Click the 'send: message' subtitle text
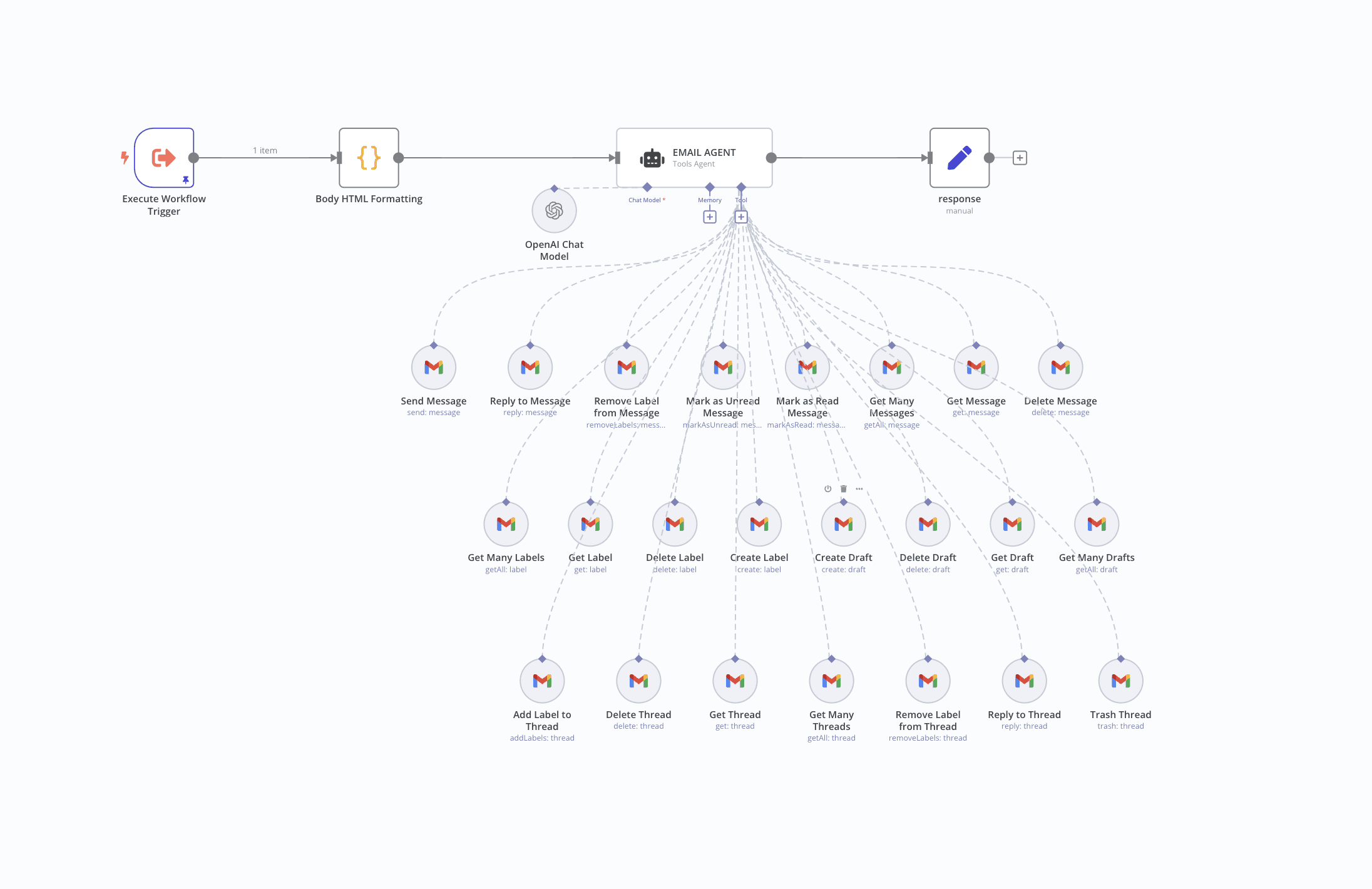 [434, 413]
